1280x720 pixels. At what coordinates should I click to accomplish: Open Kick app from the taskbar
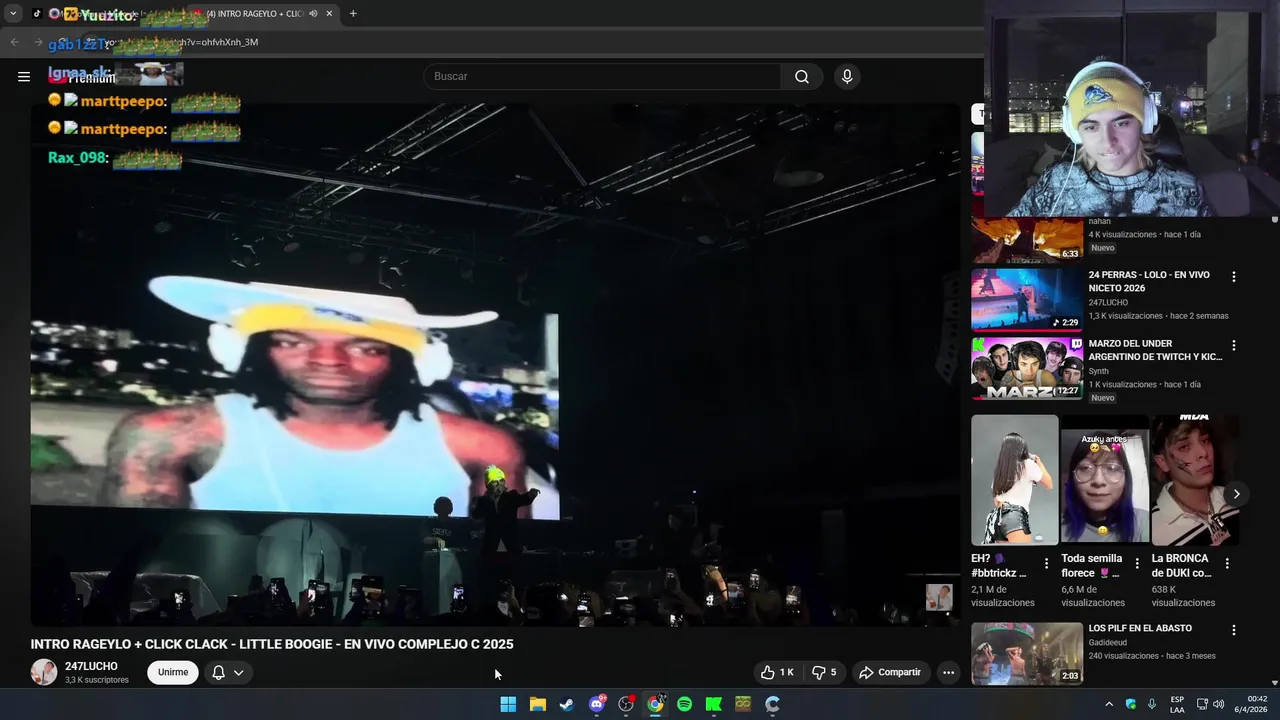coord(713,704)
